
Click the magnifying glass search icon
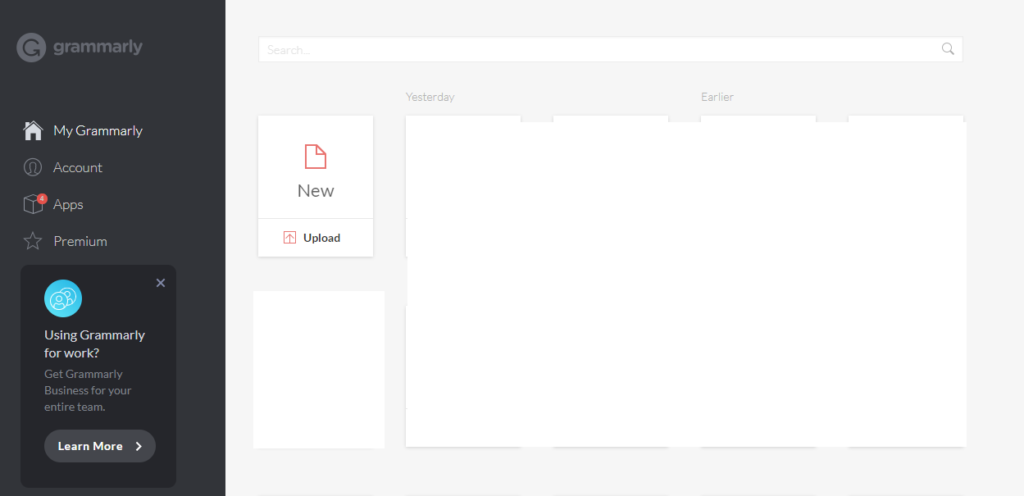[x=948, y=49]
